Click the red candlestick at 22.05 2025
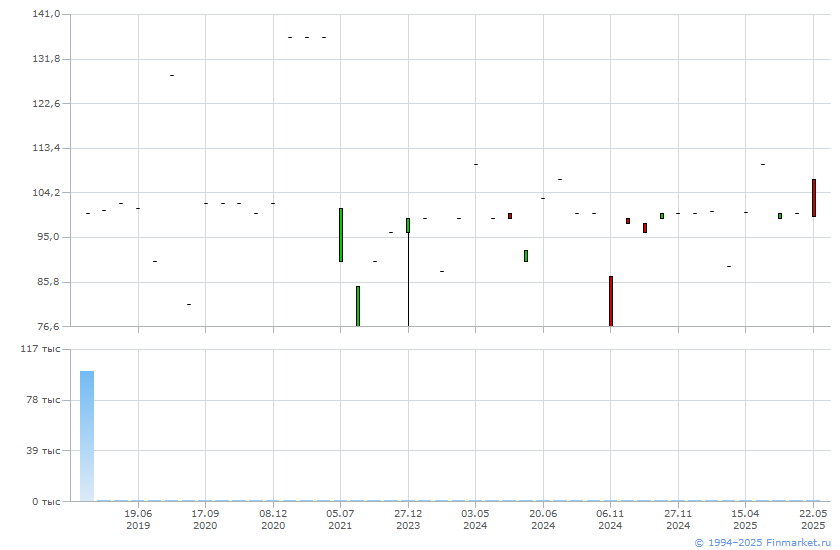The image size is (840, 550). click(x=814, y=198)
